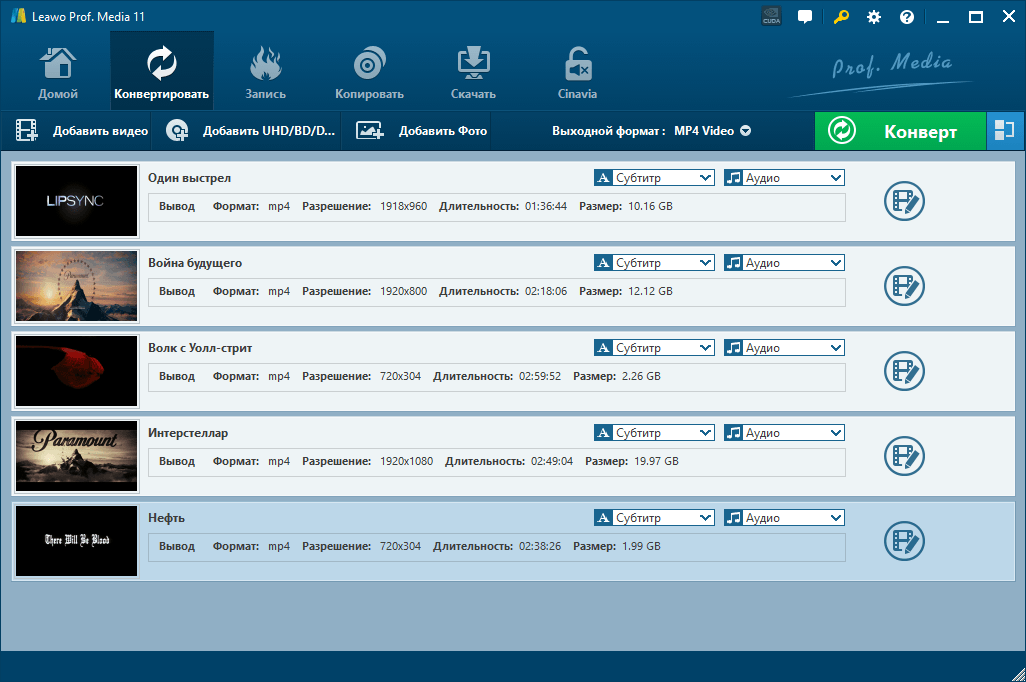Click edit video icon for Интерстеллар
This screenshot has width=1026, height=682.
pyautogui.click(x=904, y=456)
